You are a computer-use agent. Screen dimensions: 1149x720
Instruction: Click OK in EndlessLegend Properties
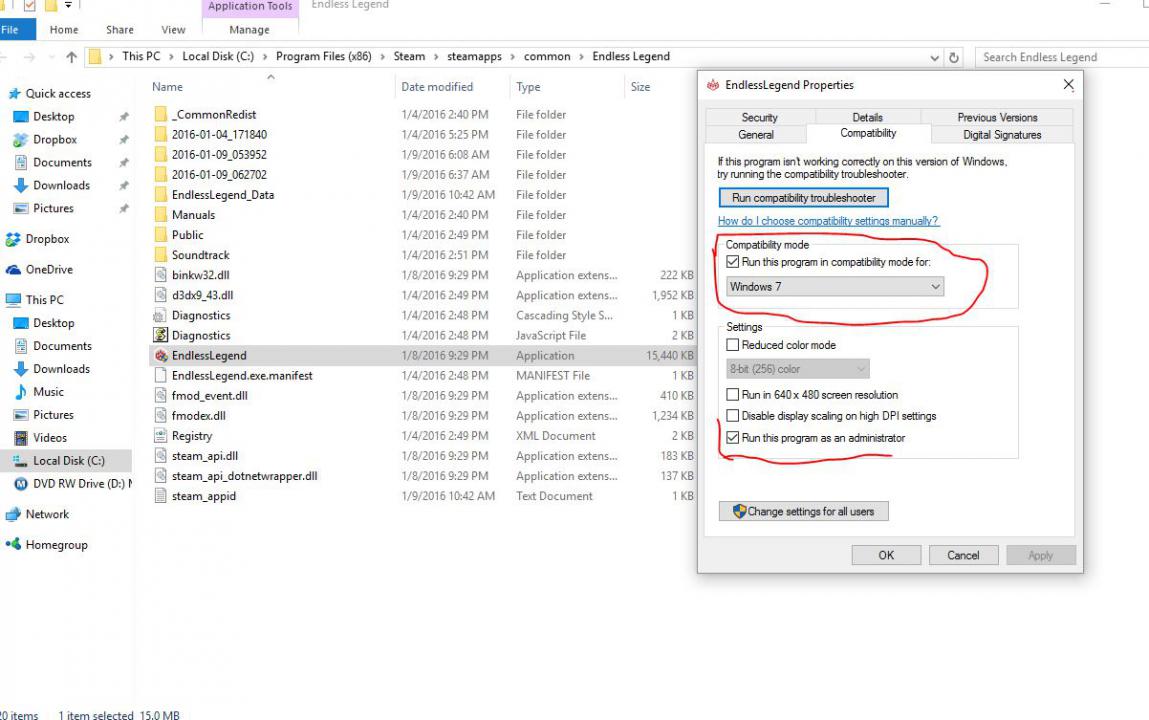886,555
